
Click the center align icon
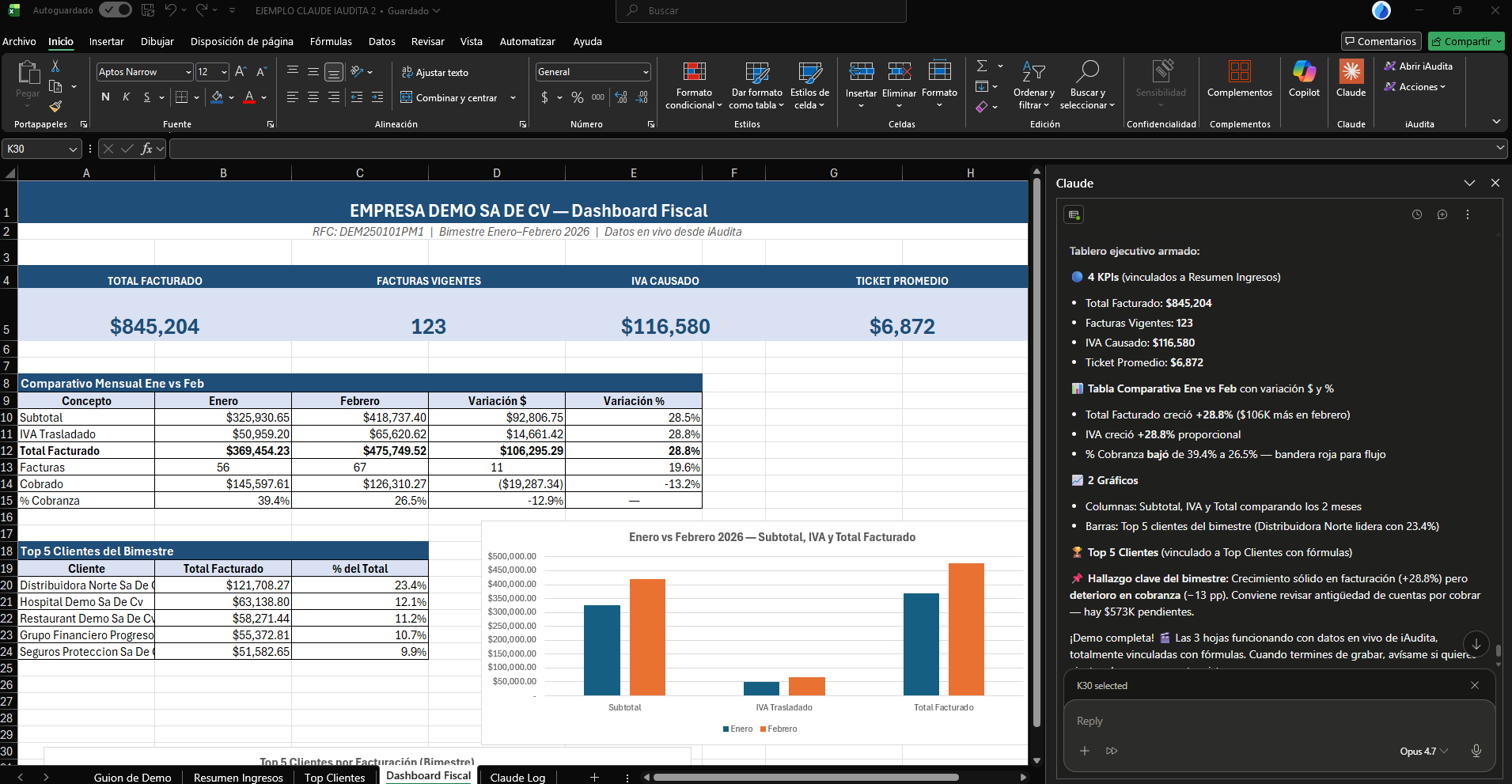click(313, 97)
